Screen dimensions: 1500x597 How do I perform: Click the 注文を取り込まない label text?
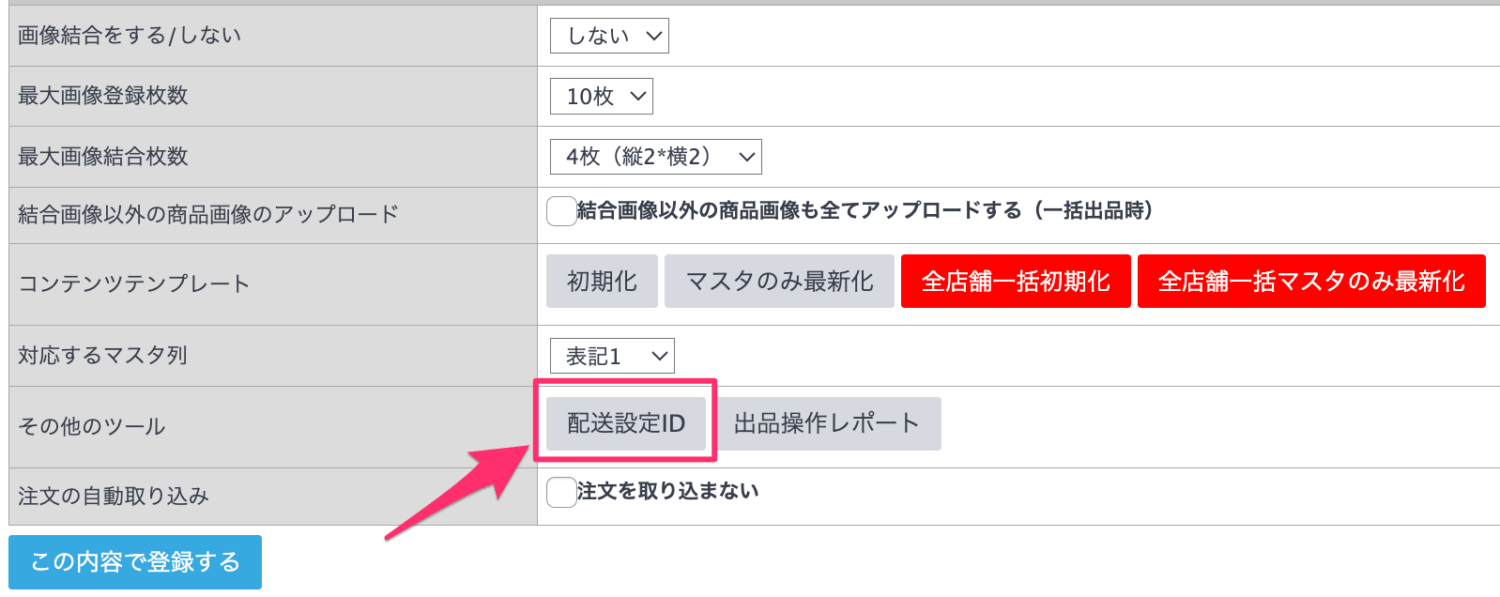(667, 491)
